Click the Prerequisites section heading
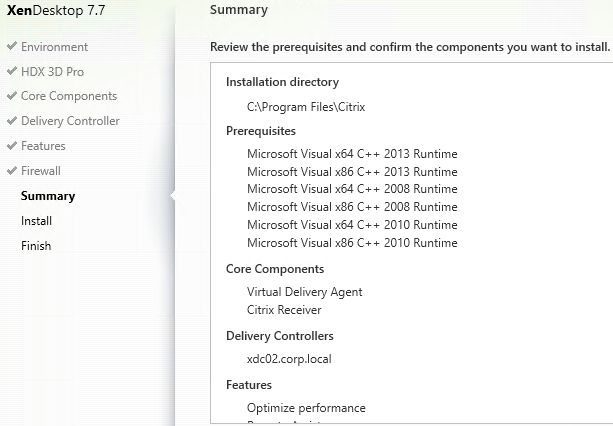Viewport: 613px width, 426px height. (x=261, y=131)
